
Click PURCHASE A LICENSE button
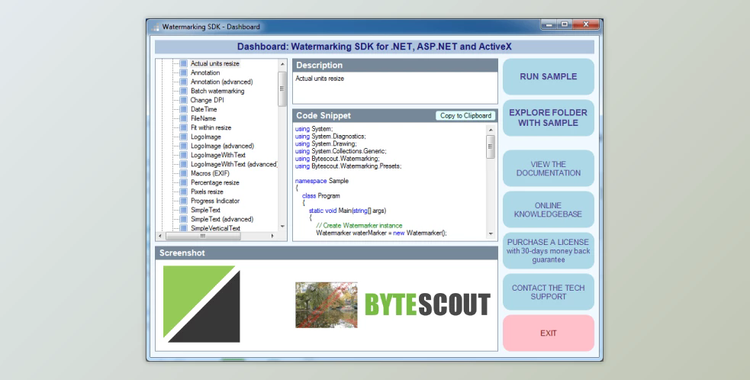pos(548,251)
